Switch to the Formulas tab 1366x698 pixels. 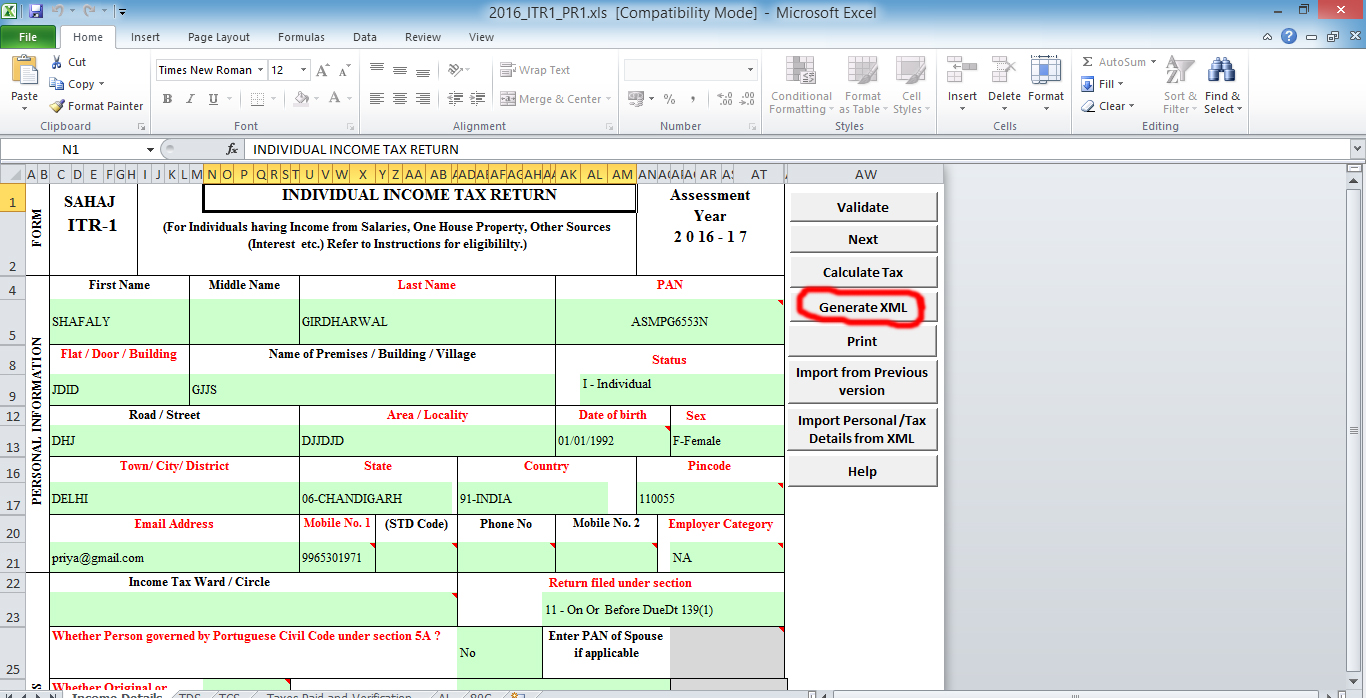click(x=301, y=37)
